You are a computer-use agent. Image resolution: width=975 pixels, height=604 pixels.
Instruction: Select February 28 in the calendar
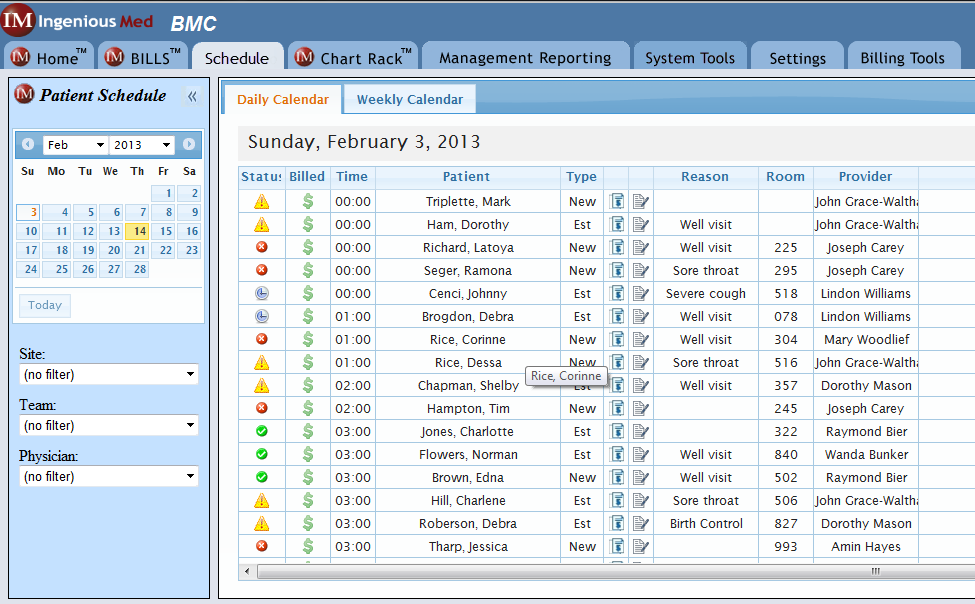(137, 269)
